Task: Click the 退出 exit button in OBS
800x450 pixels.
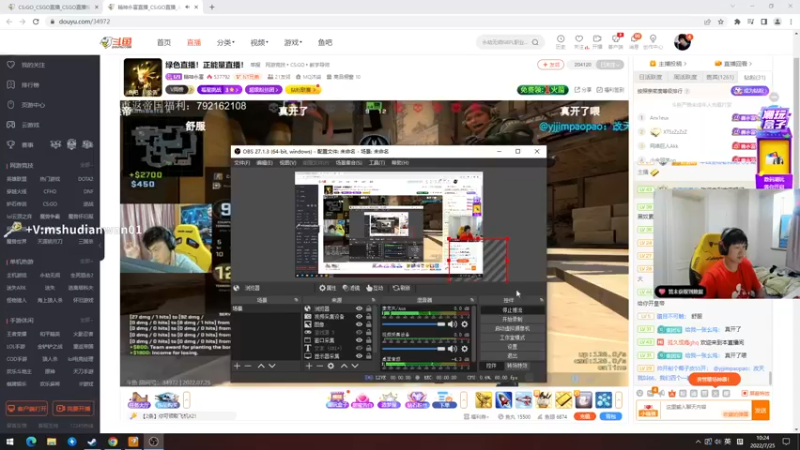Action: pos(512,356)
